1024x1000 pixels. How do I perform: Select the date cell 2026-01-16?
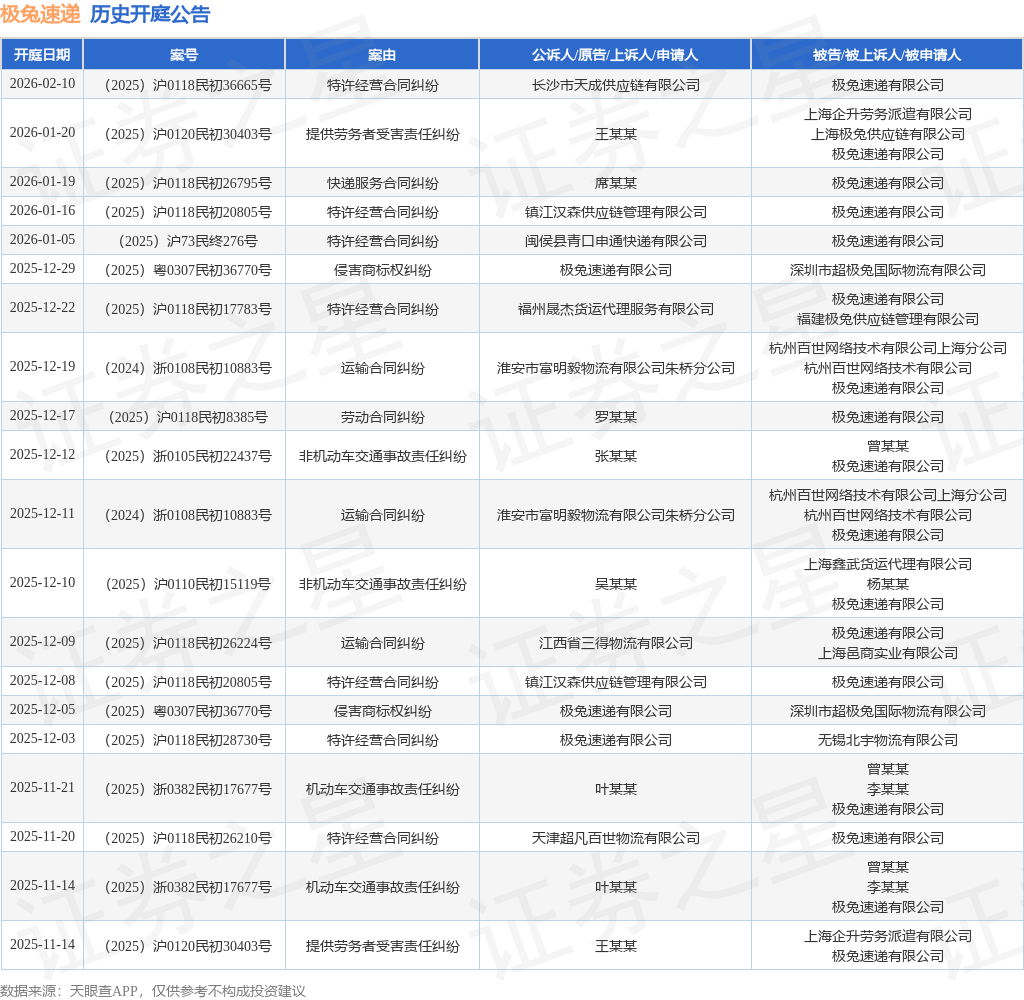coord(42,210)
